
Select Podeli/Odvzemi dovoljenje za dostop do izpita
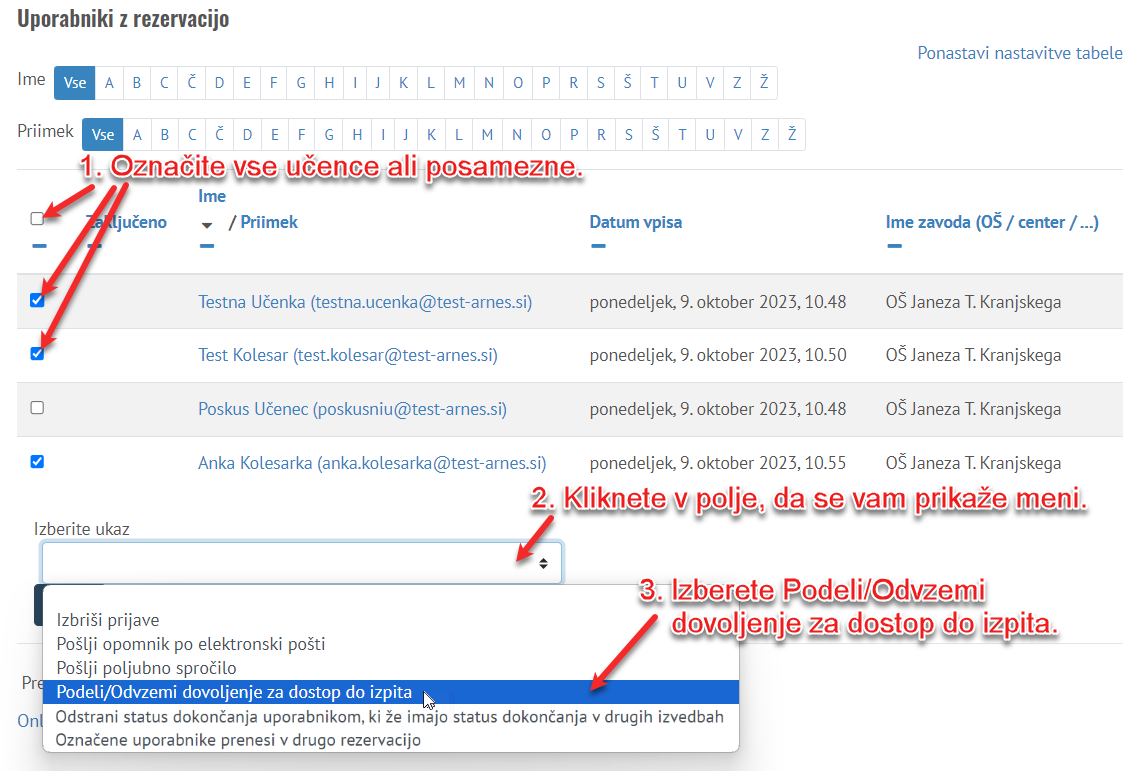pos(234,692)
